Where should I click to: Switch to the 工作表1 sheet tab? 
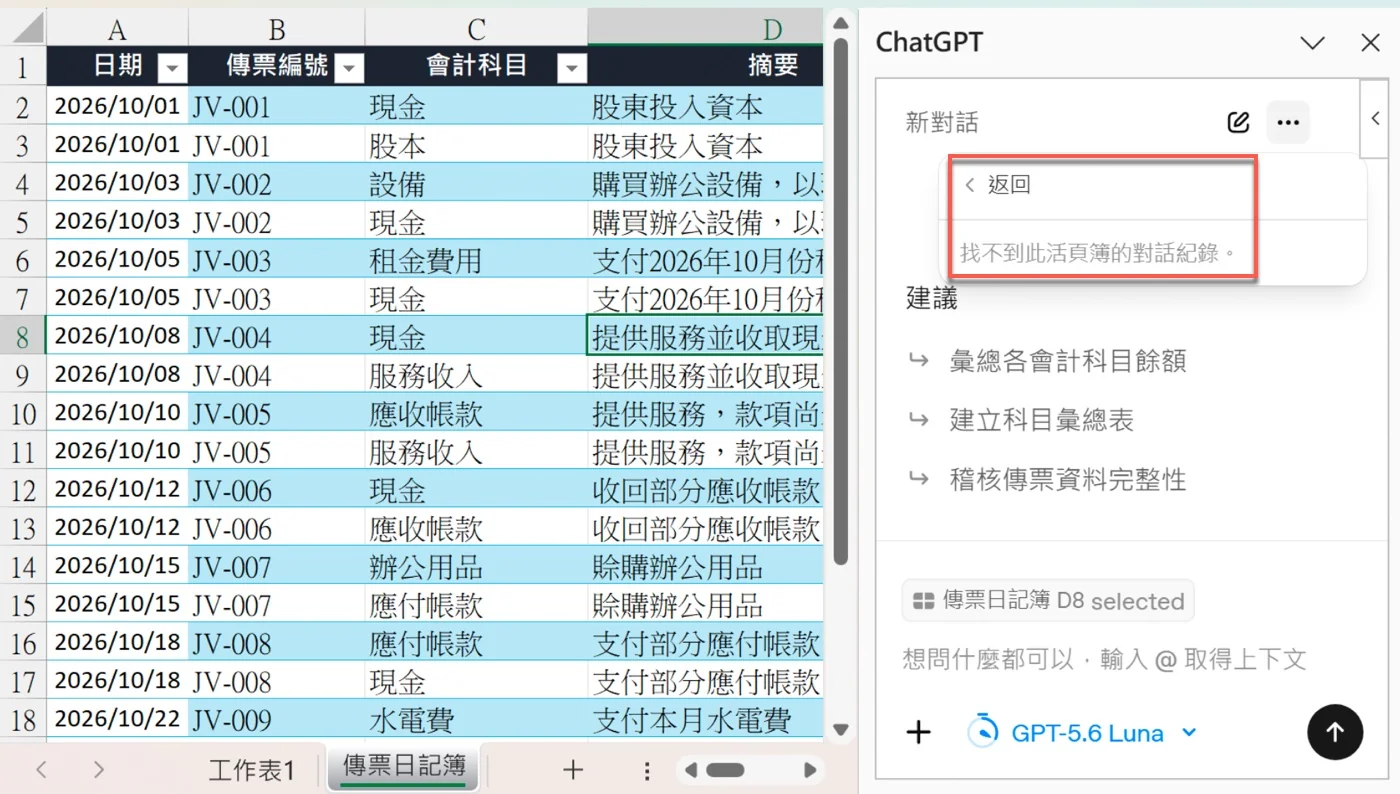click(251, 770)
